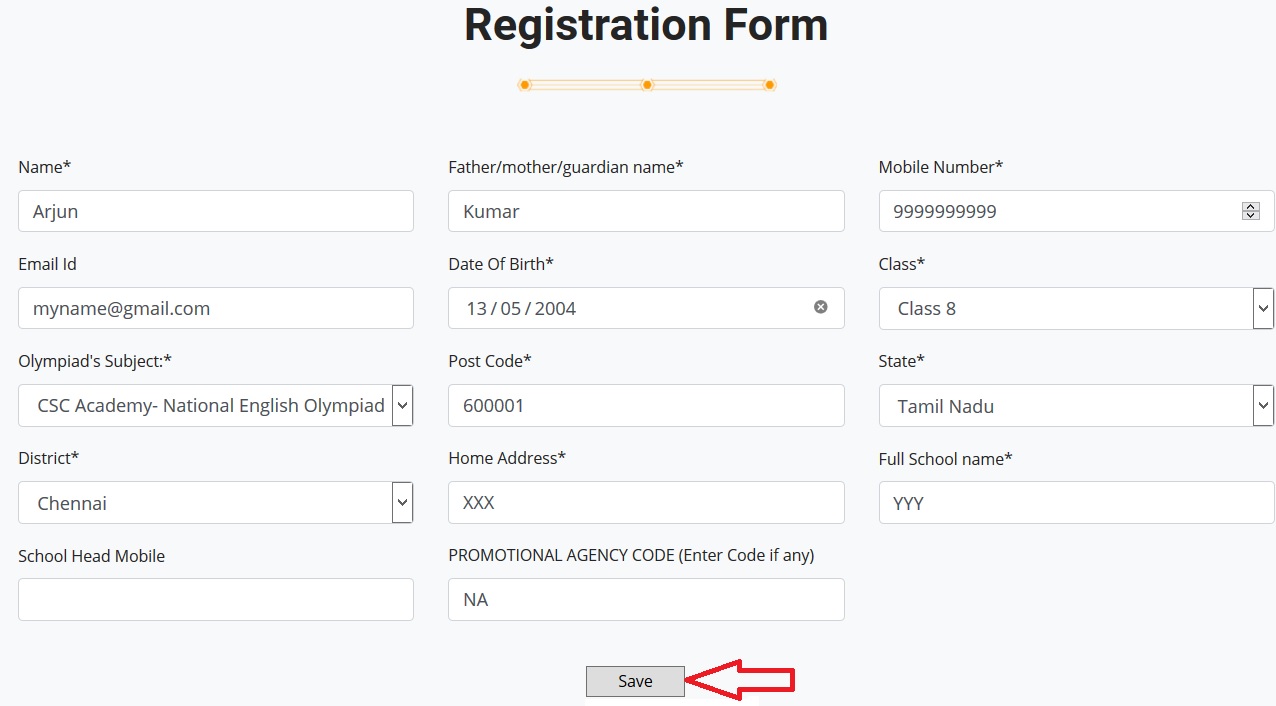Expand the District dropdown showing Chennai
This screenshot has height=706, width=1276.
click(402, 502)
